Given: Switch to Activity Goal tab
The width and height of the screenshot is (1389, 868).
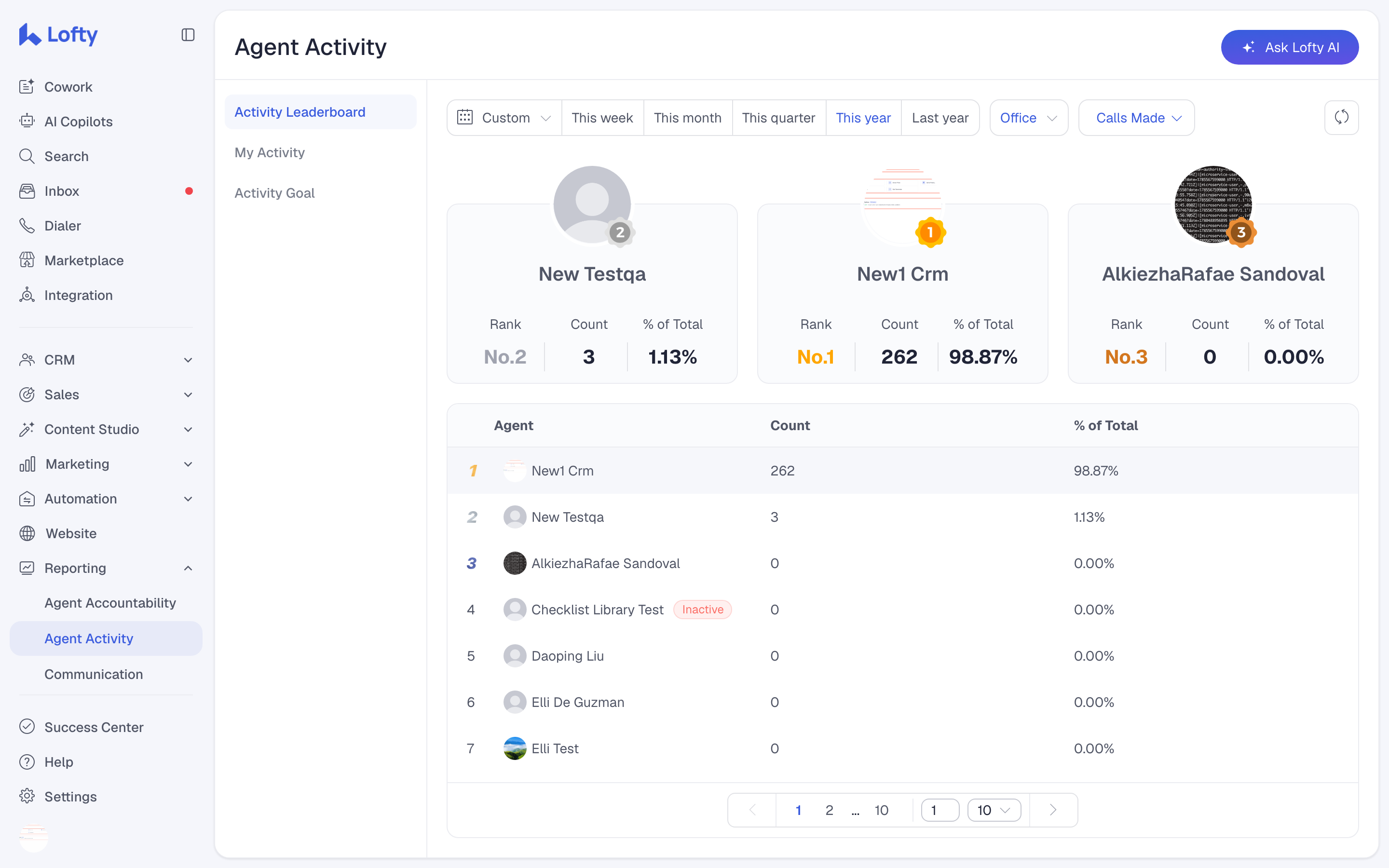Looking at the screenshot, I should (321, 193).
